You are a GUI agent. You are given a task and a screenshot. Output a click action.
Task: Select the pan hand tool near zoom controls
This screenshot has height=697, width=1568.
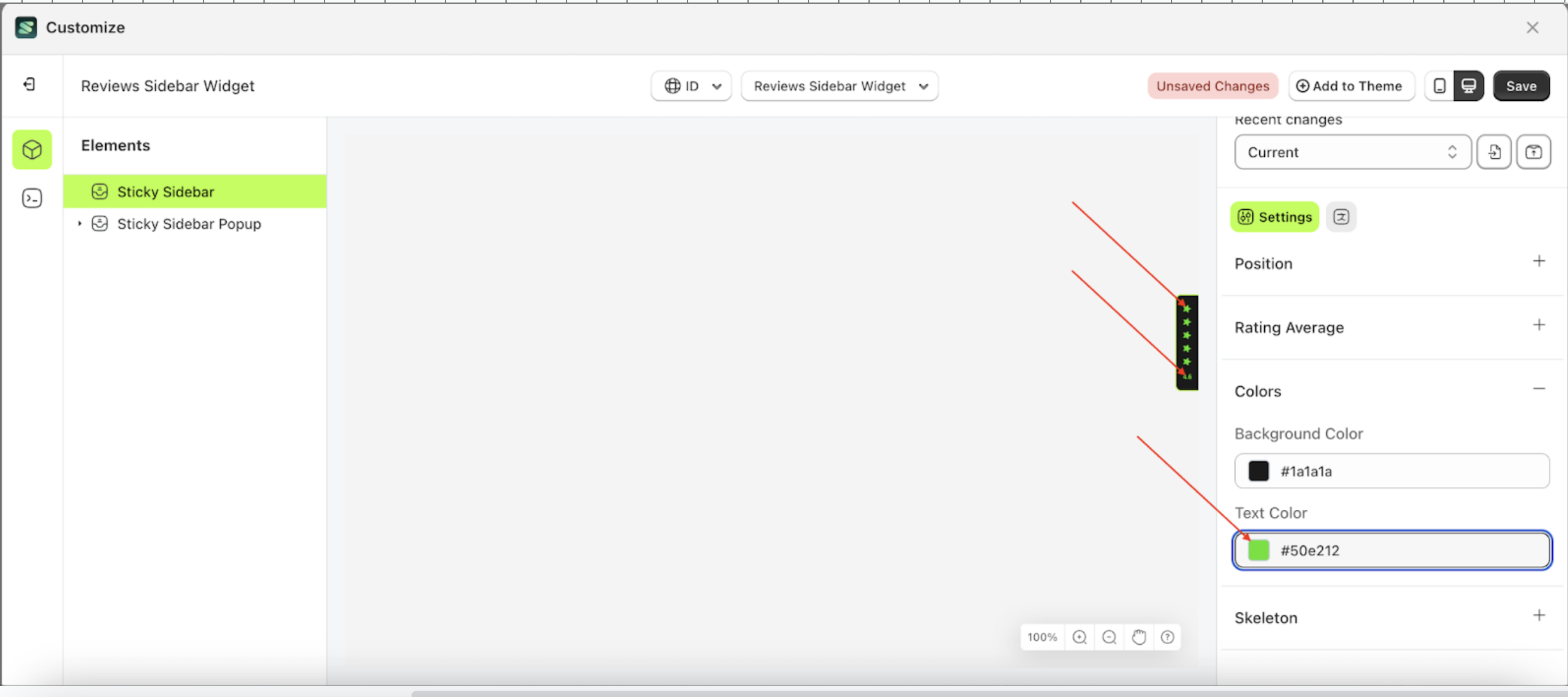pyautogui.click(x=1139, y=637)
